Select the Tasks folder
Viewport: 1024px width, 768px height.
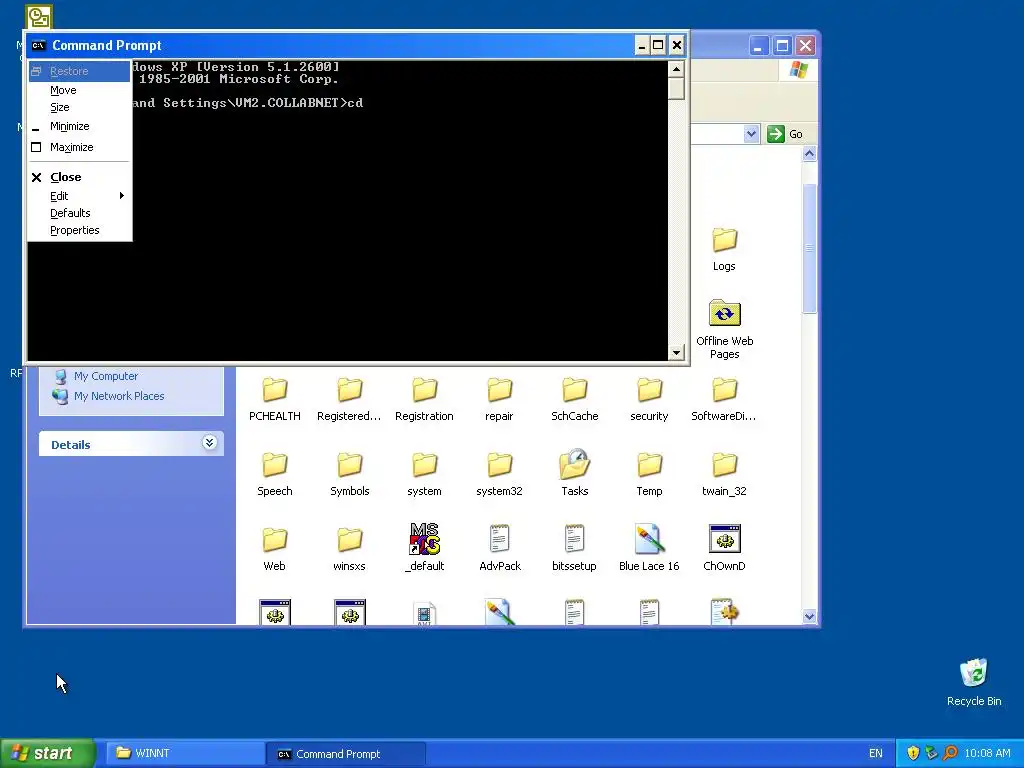click(574, 473)
